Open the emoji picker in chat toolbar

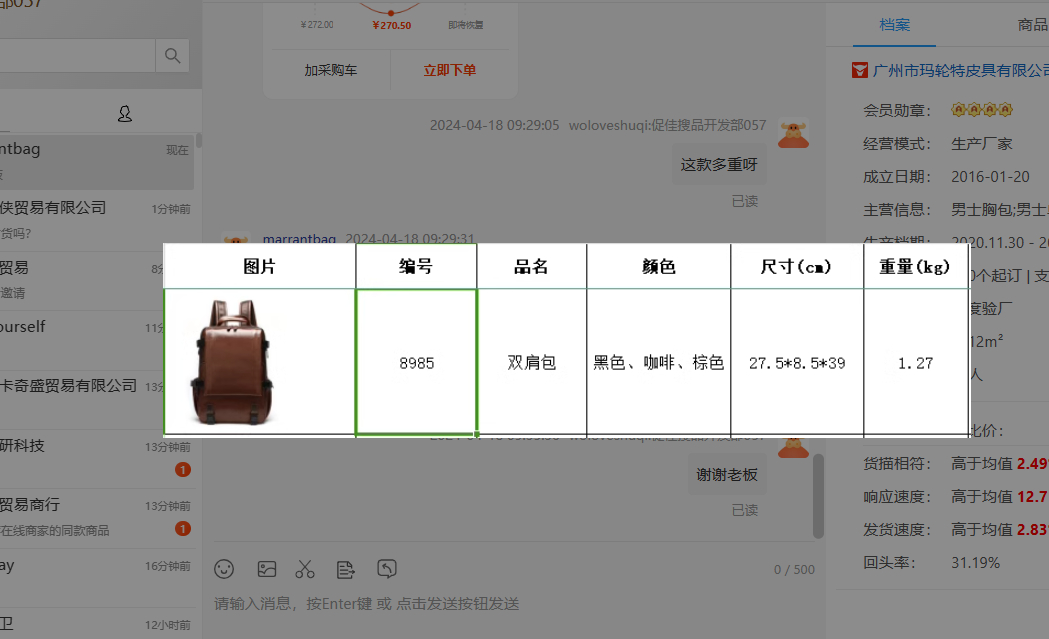224,569
